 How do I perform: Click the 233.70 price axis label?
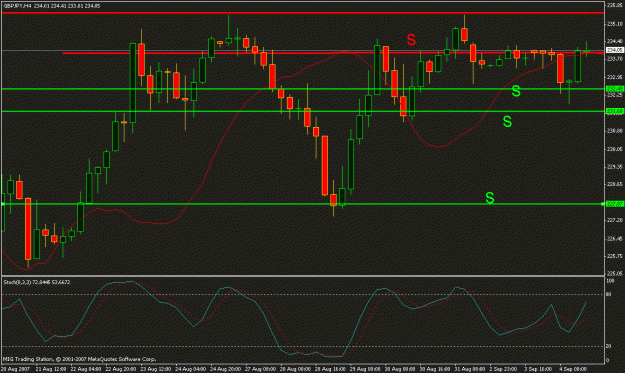(x=614, y=59)
